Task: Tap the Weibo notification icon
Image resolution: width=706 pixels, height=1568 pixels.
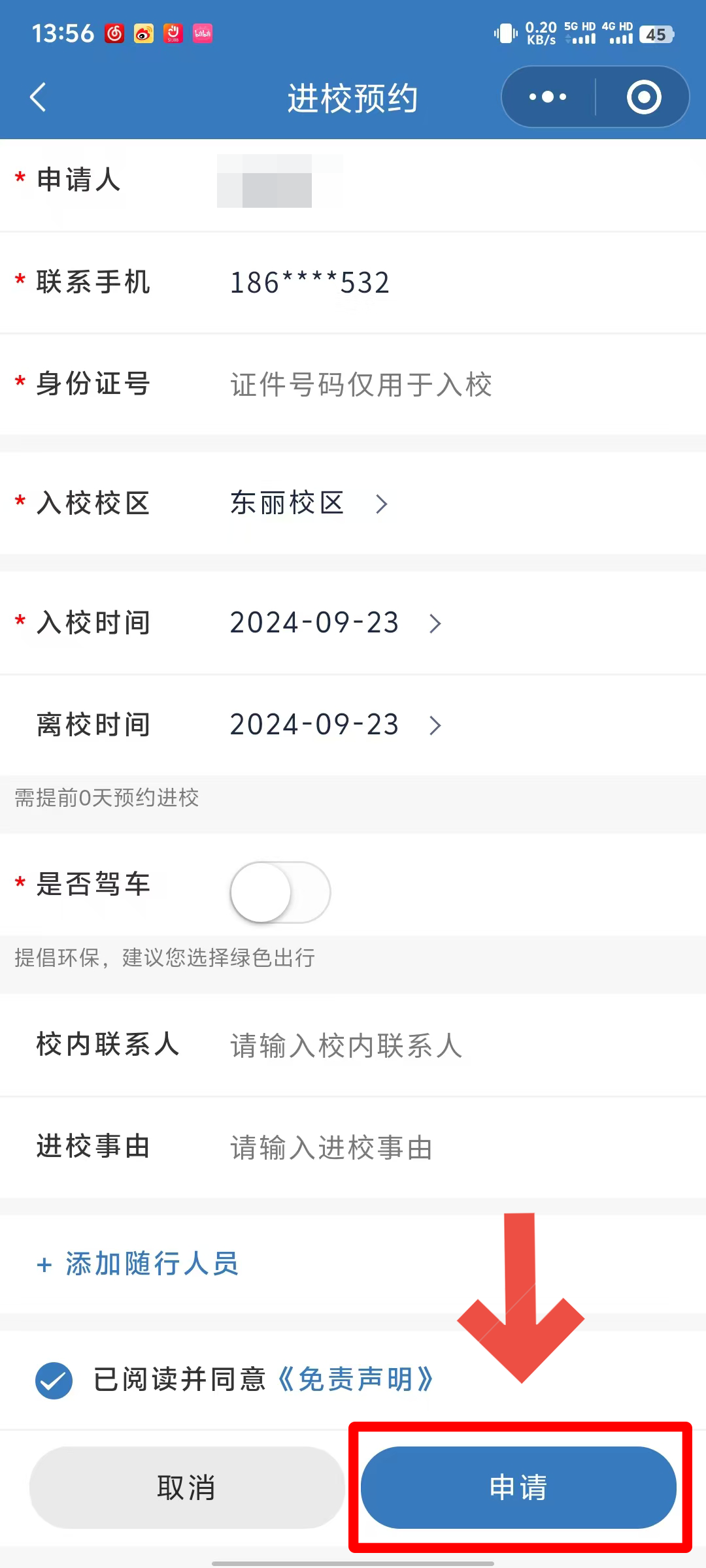Action: coord(144,33)
